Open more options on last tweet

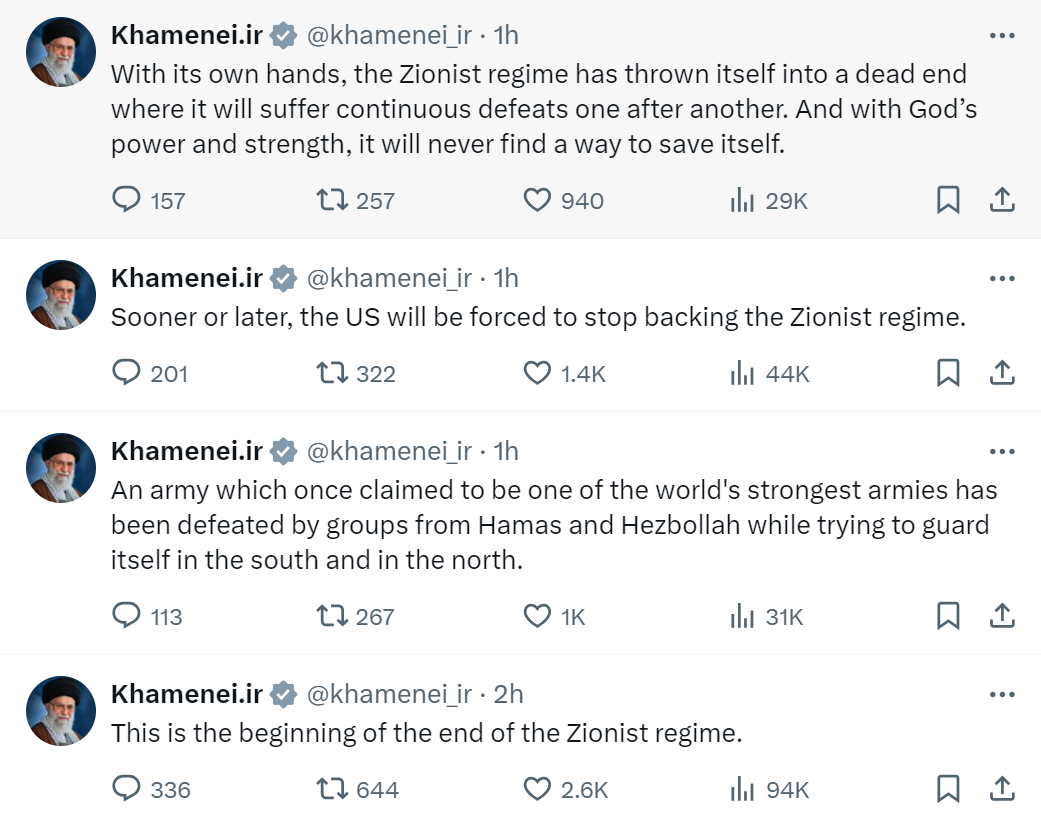tap(1001, 695)
